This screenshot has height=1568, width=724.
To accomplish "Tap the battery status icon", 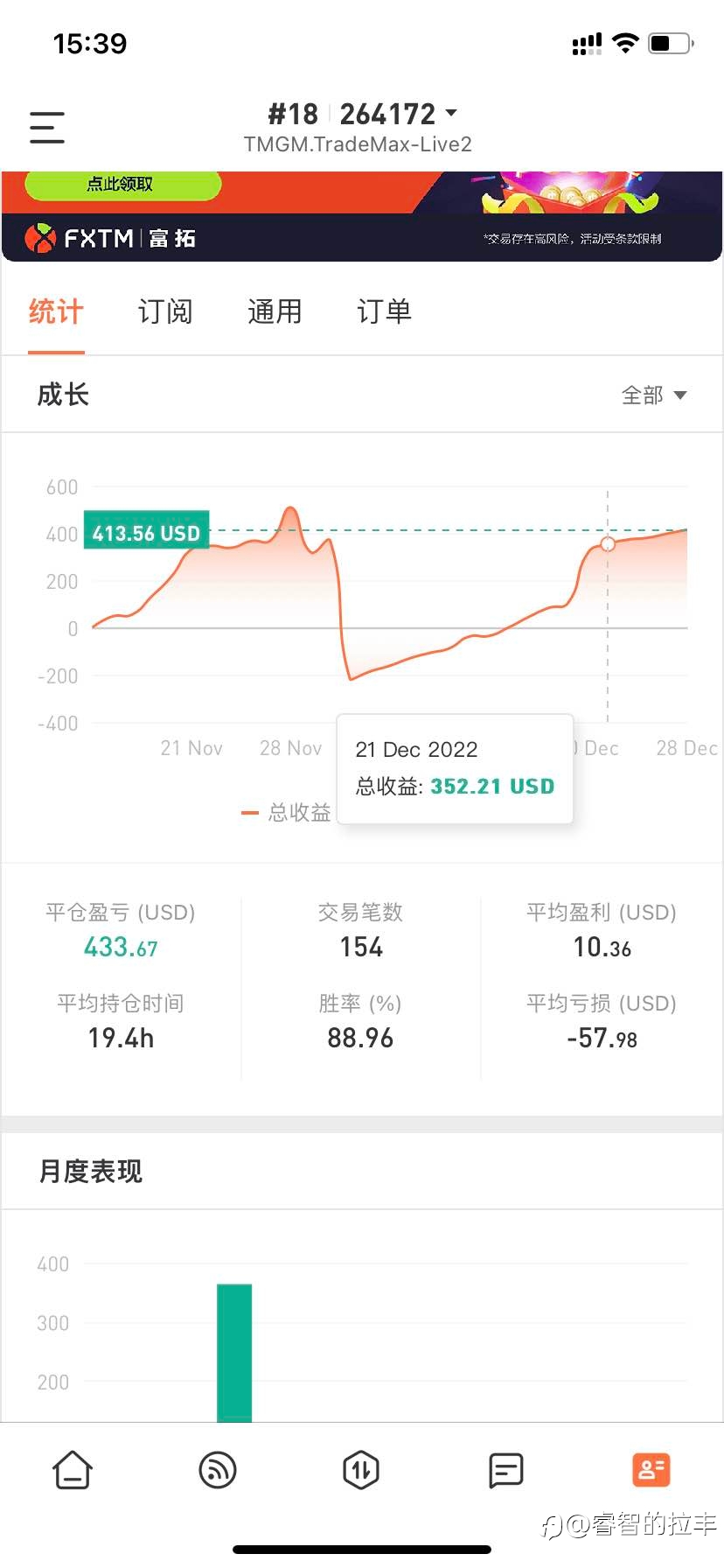I will 671,43.
